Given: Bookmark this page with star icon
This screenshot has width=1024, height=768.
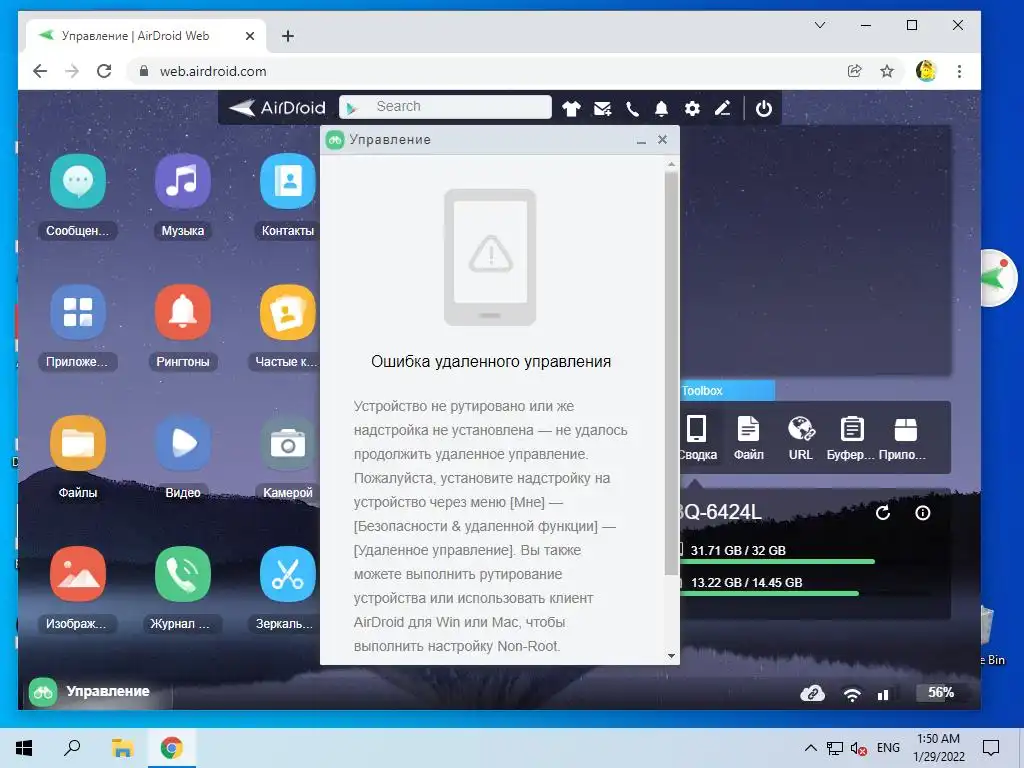Looking at the screenshot, I should (887, 71).
